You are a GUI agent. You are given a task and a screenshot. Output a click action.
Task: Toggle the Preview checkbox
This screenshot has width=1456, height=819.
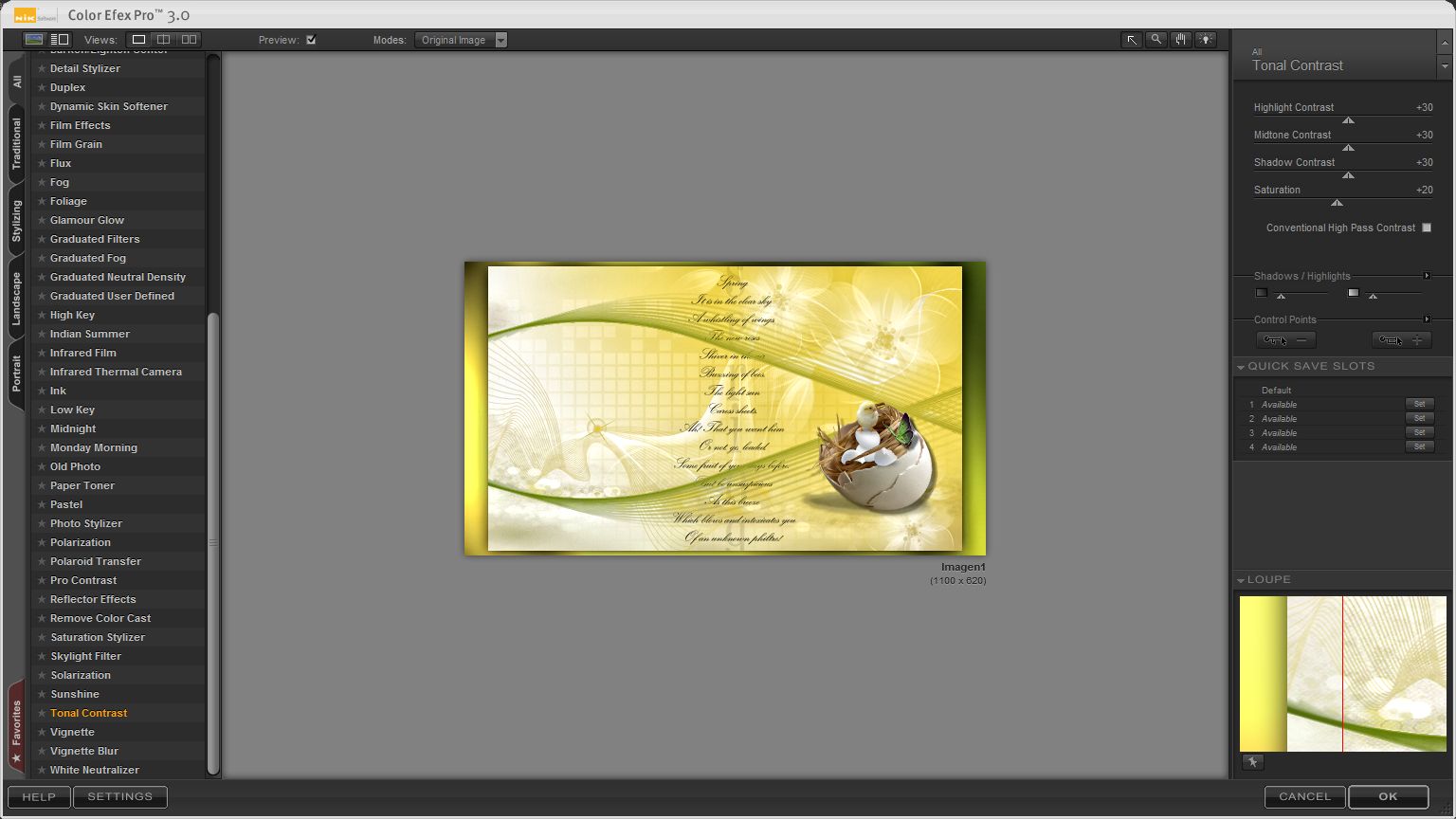coord(311,40)
